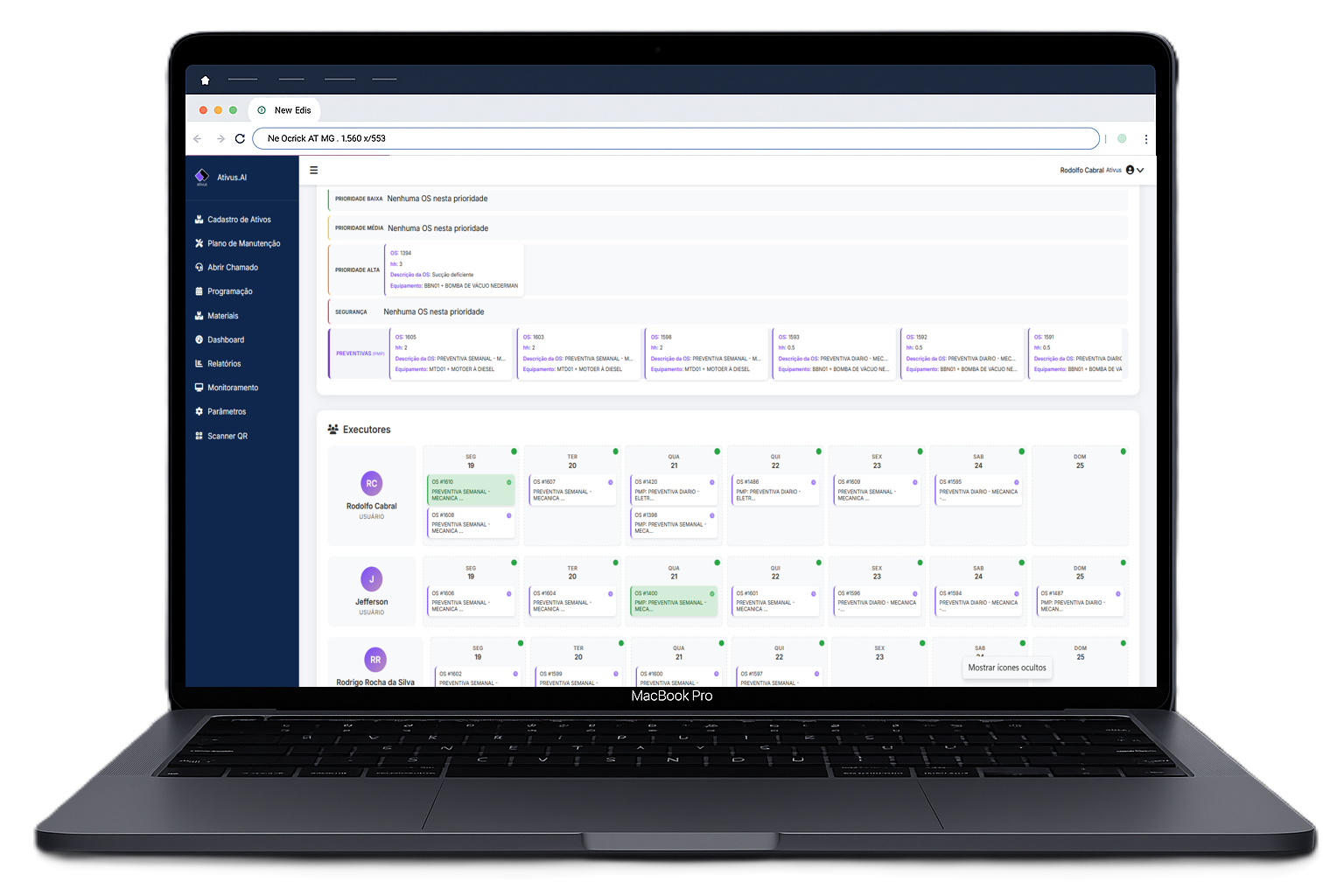Click the Materiais sidebar icon
This screenshot has height=896, width=1344.
199,316
